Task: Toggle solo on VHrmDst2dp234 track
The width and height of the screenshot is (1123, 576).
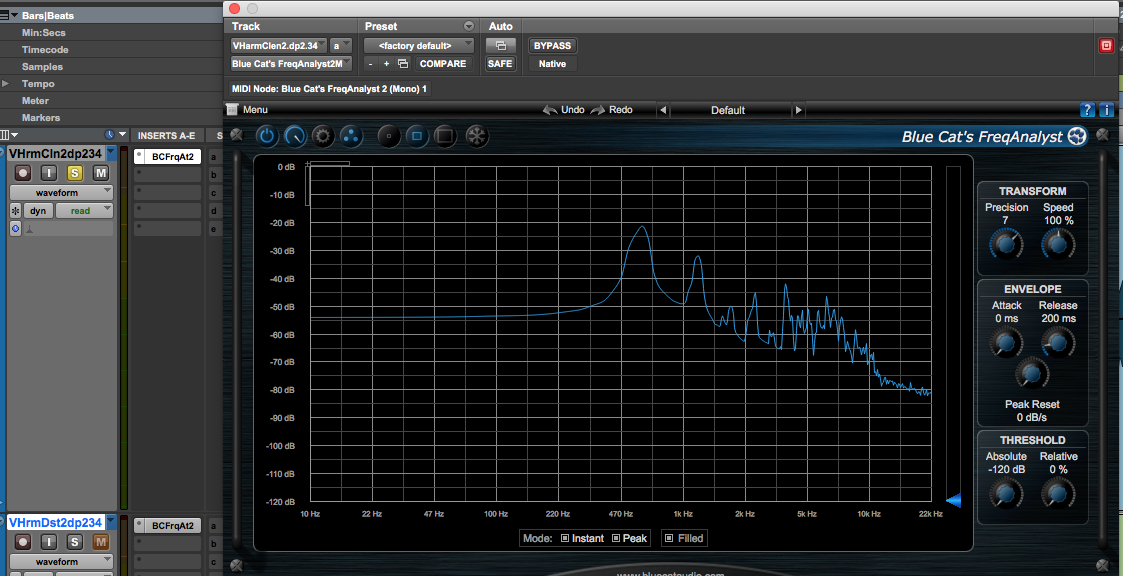Action: (74, 542)
